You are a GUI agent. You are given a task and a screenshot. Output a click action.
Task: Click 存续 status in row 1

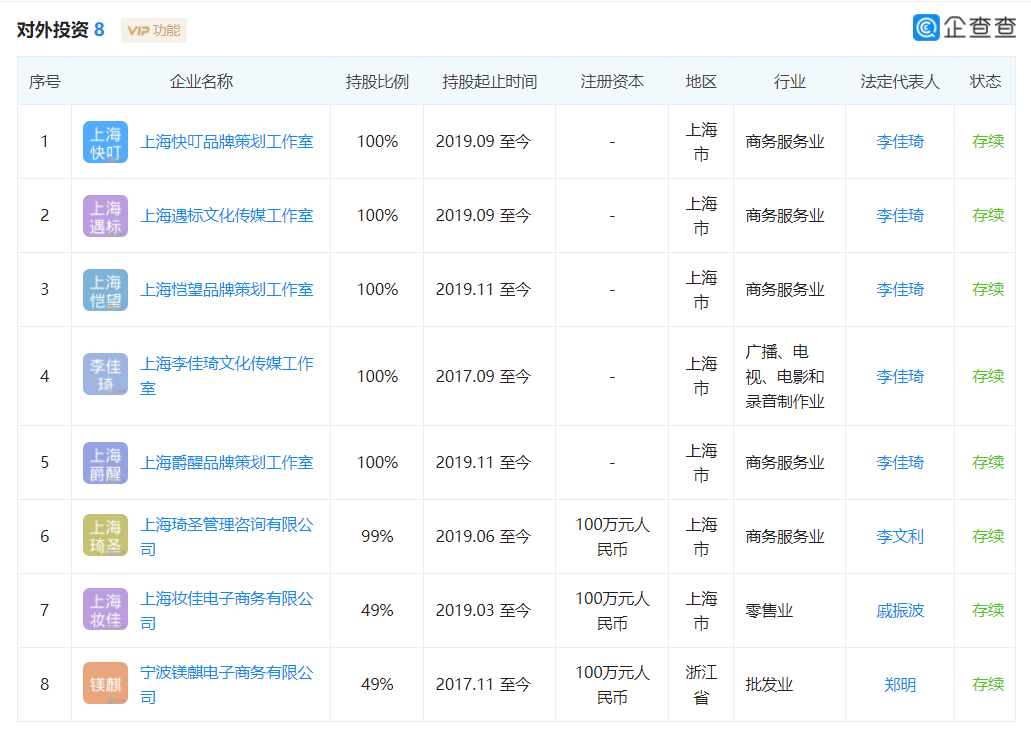[x=988, y=141]
